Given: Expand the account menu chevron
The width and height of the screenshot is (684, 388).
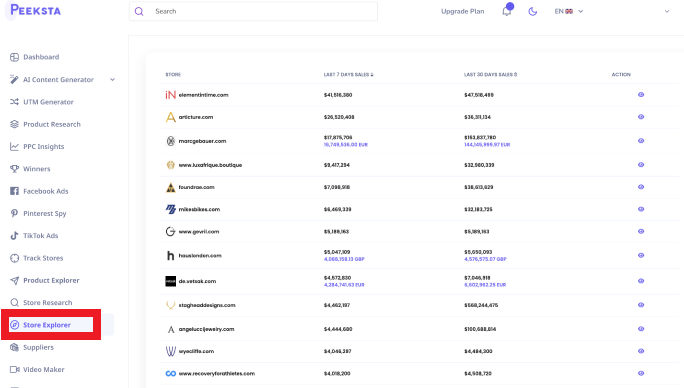Looking at the screenshot, I should click(667, 11).
